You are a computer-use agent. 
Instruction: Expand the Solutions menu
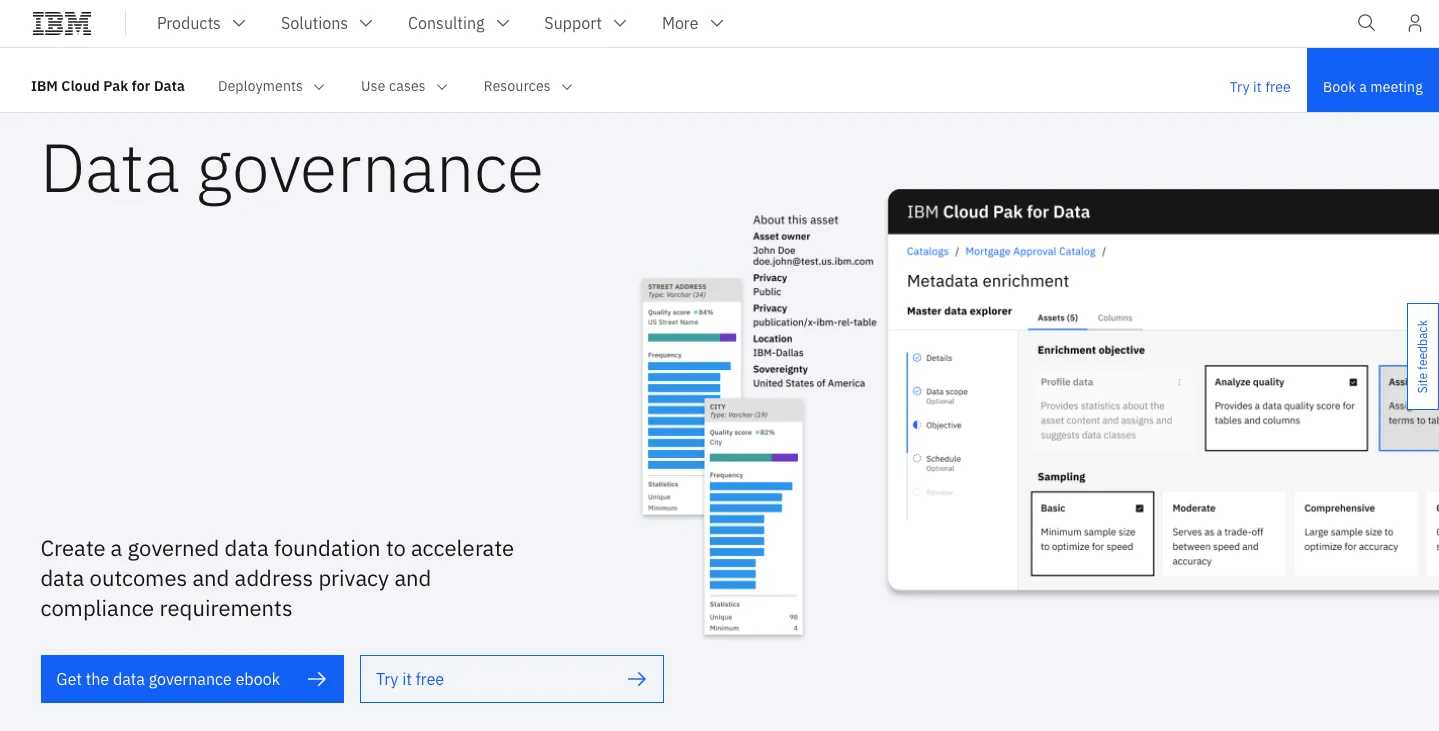tap(327, 23)
